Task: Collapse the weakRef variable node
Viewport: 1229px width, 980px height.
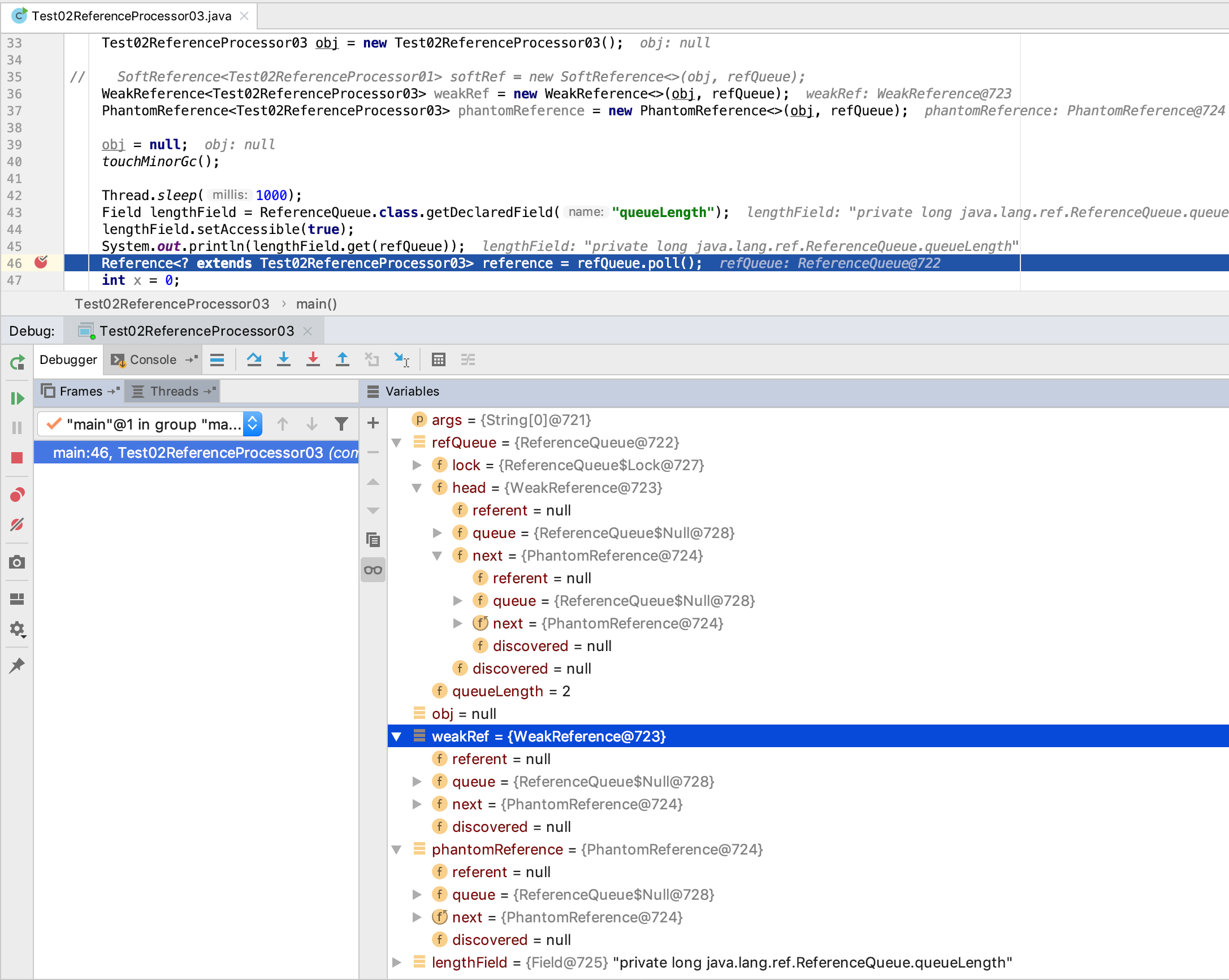Action: point(397,736)
